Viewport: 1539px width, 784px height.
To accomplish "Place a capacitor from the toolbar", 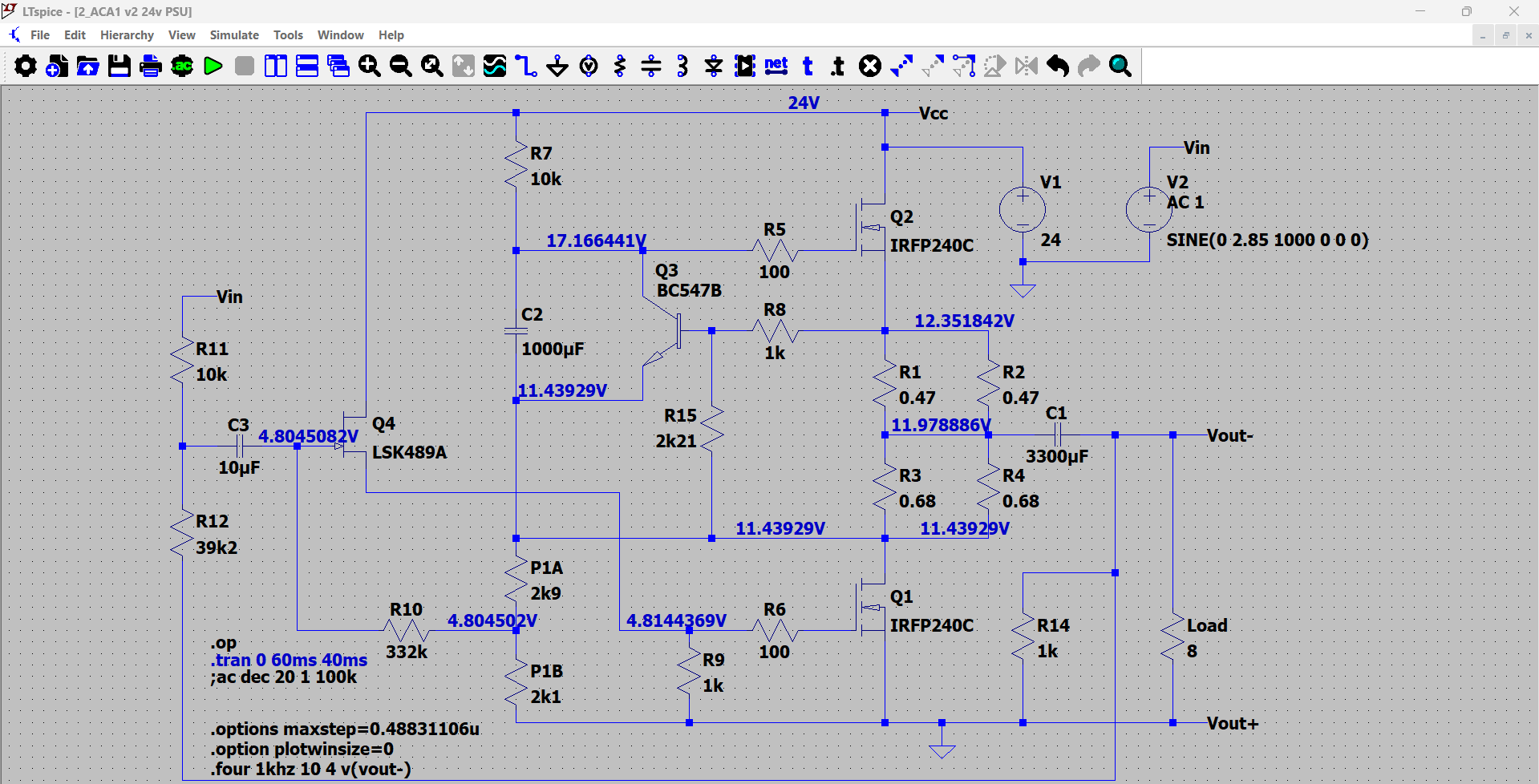I will tap(651, 66).
